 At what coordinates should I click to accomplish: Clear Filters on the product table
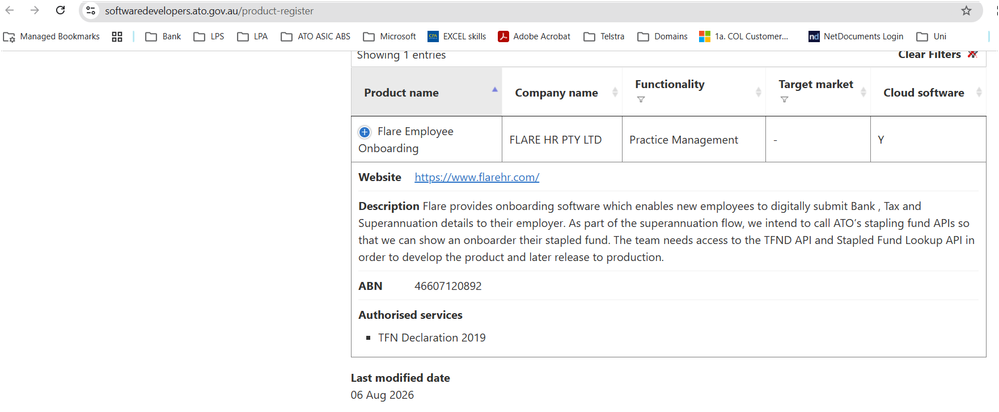click(937, 55)
